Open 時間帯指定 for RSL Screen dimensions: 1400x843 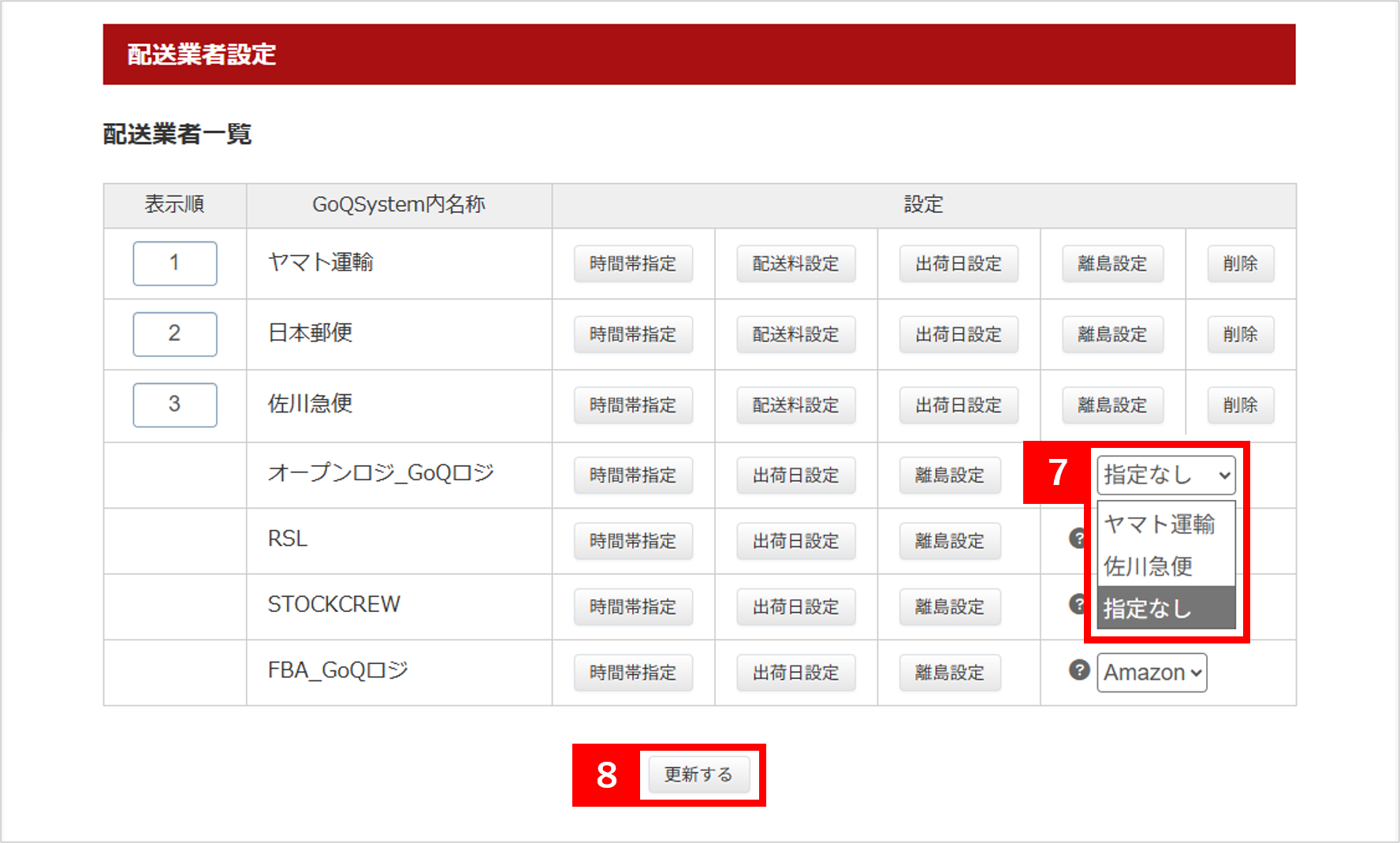(x=633, y=541)
